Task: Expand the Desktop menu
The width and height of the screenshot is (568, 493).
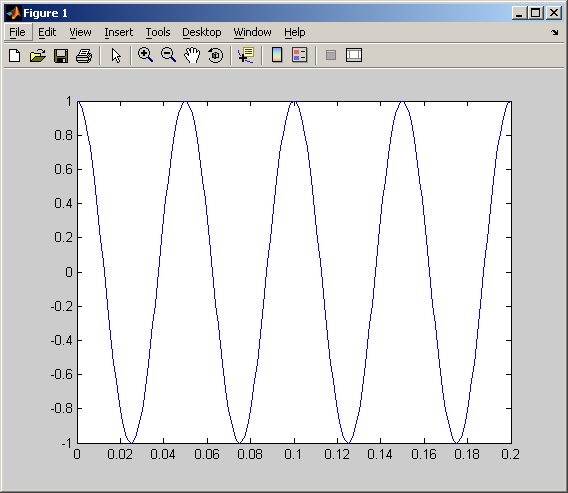Action: point(202,32)
